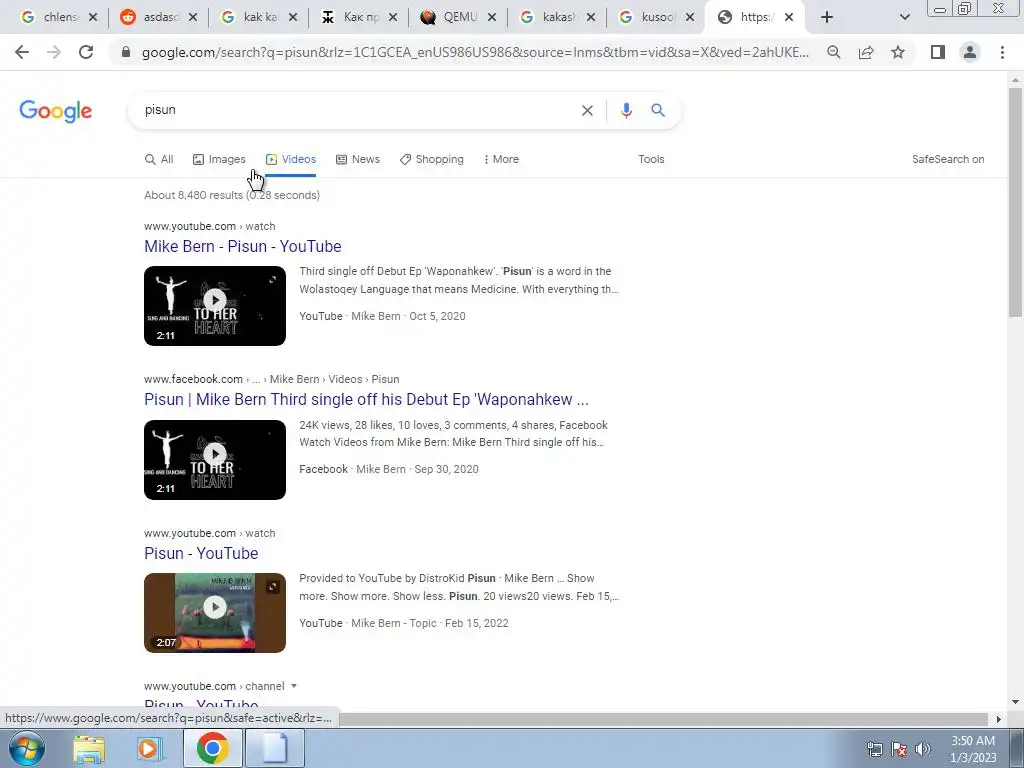Open Action Center flag in the tray

[899, 749]
